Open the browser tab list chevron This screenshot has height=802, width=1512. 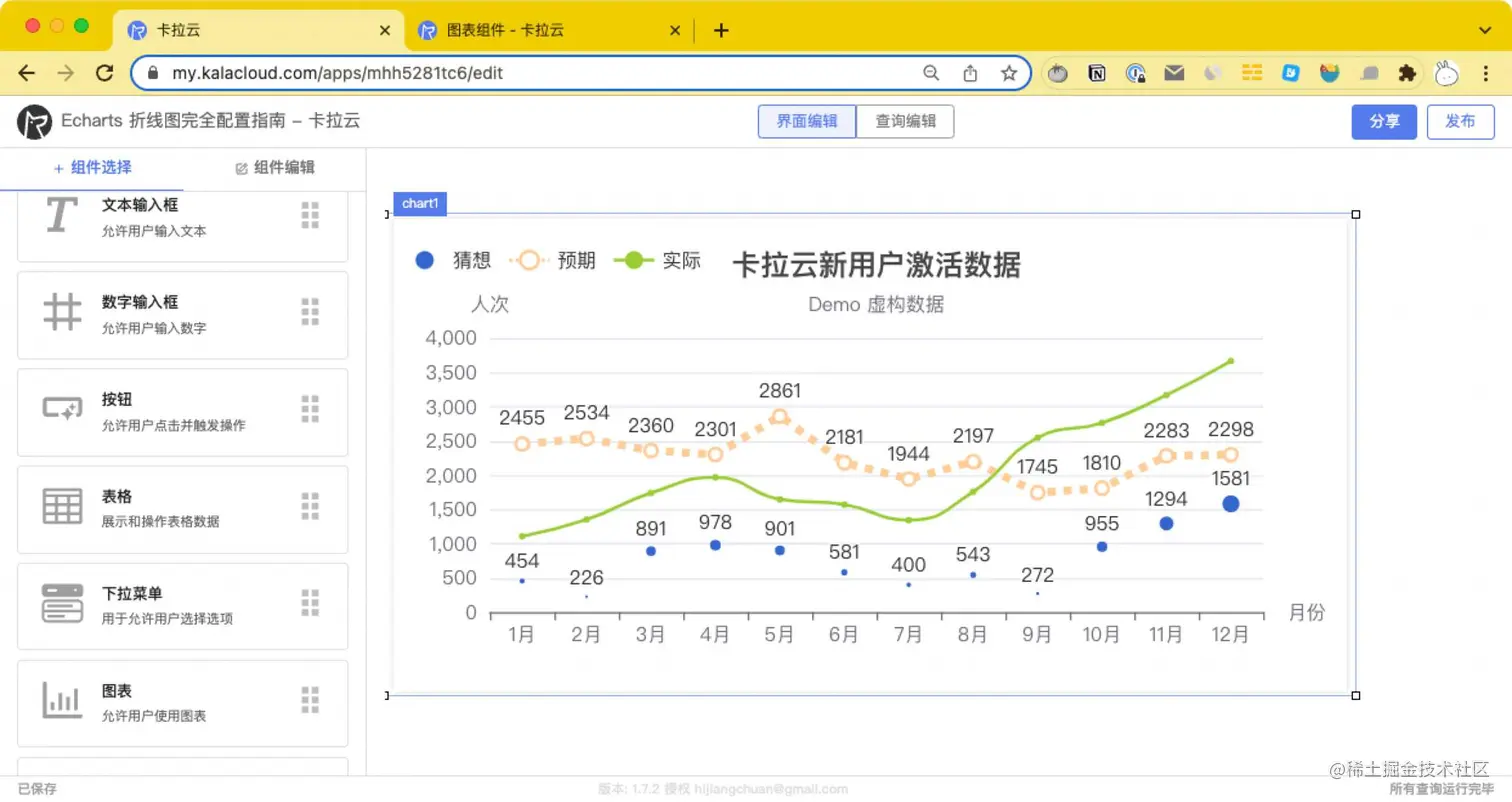coord(1484,30)
